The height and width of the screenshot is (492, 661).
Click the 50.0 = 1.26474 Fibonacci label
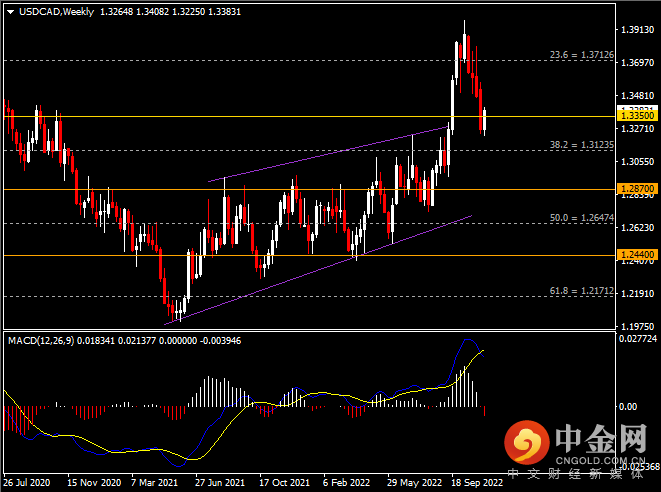point(581,218)
